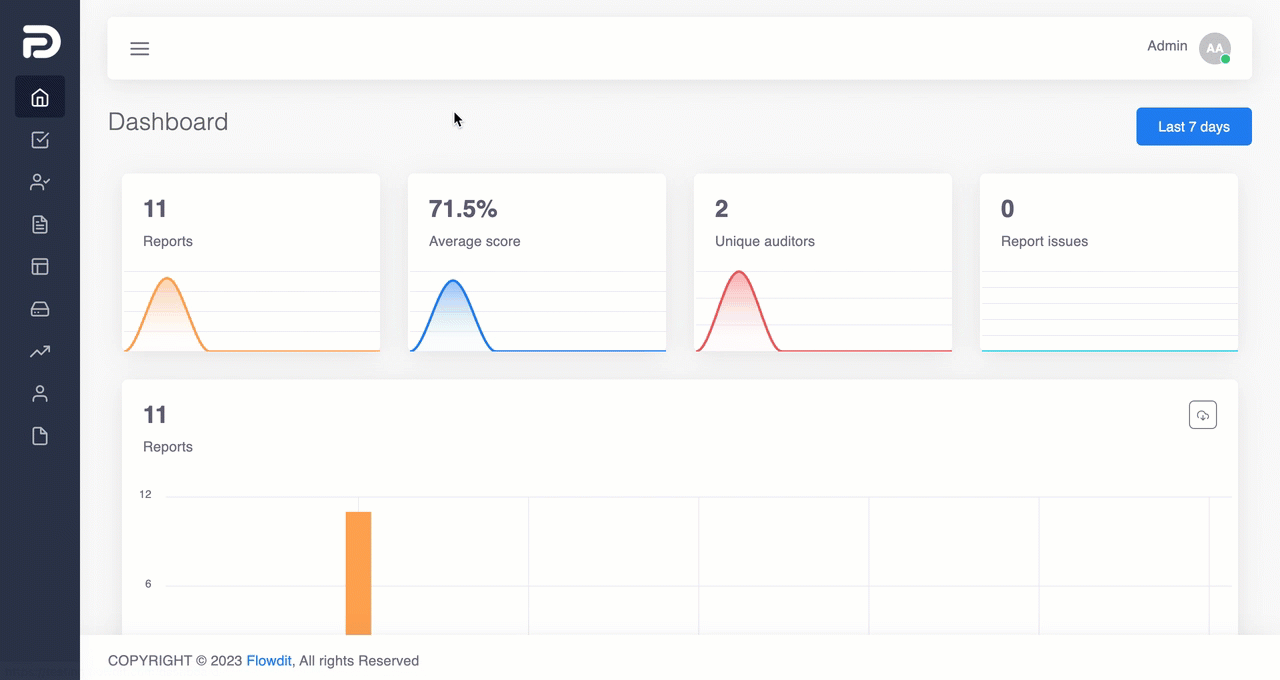Open the drive storage sidebar icon
1280x680 pixels.
pos(40,309)
